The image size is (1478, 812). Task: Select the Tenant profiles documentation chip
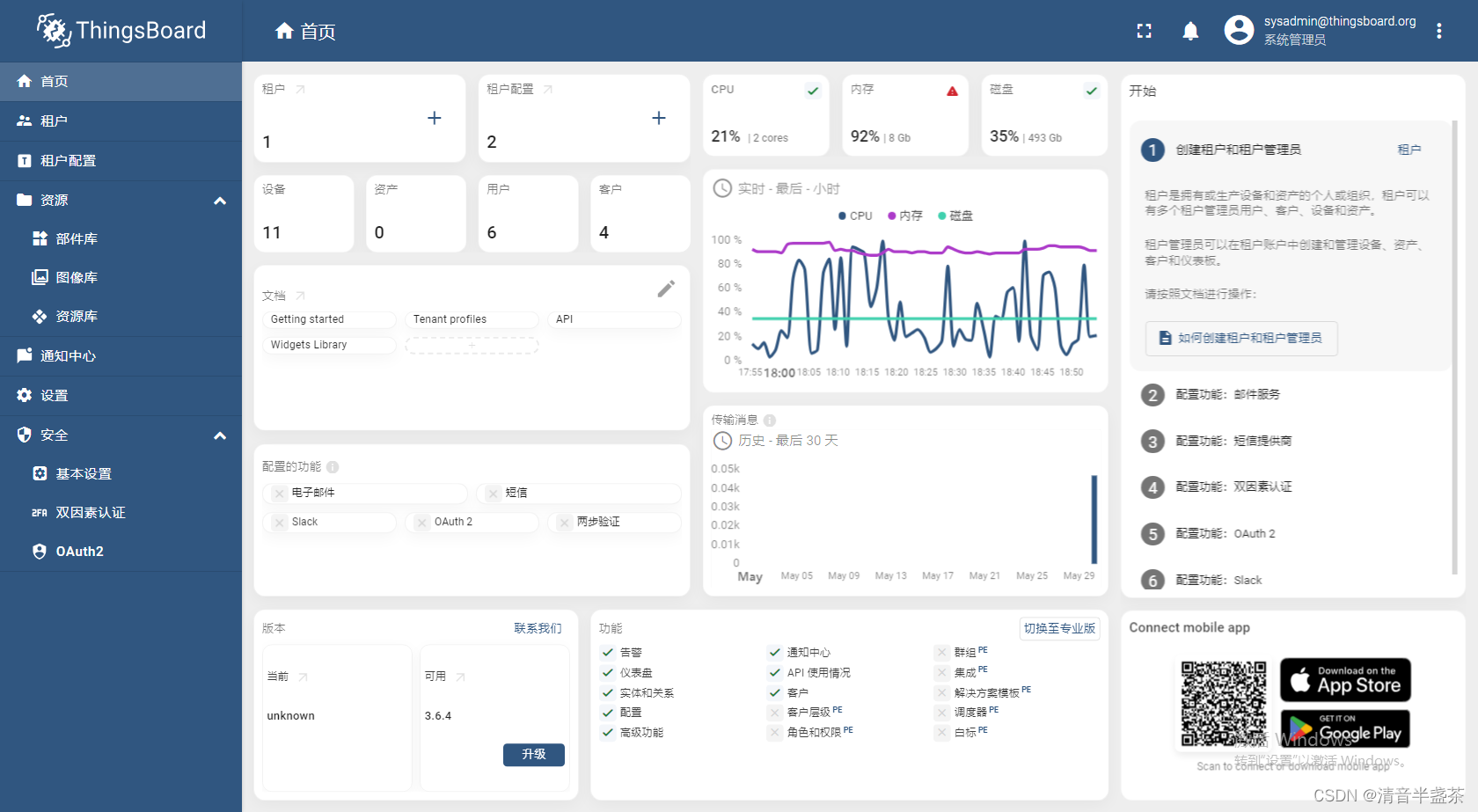472,318
